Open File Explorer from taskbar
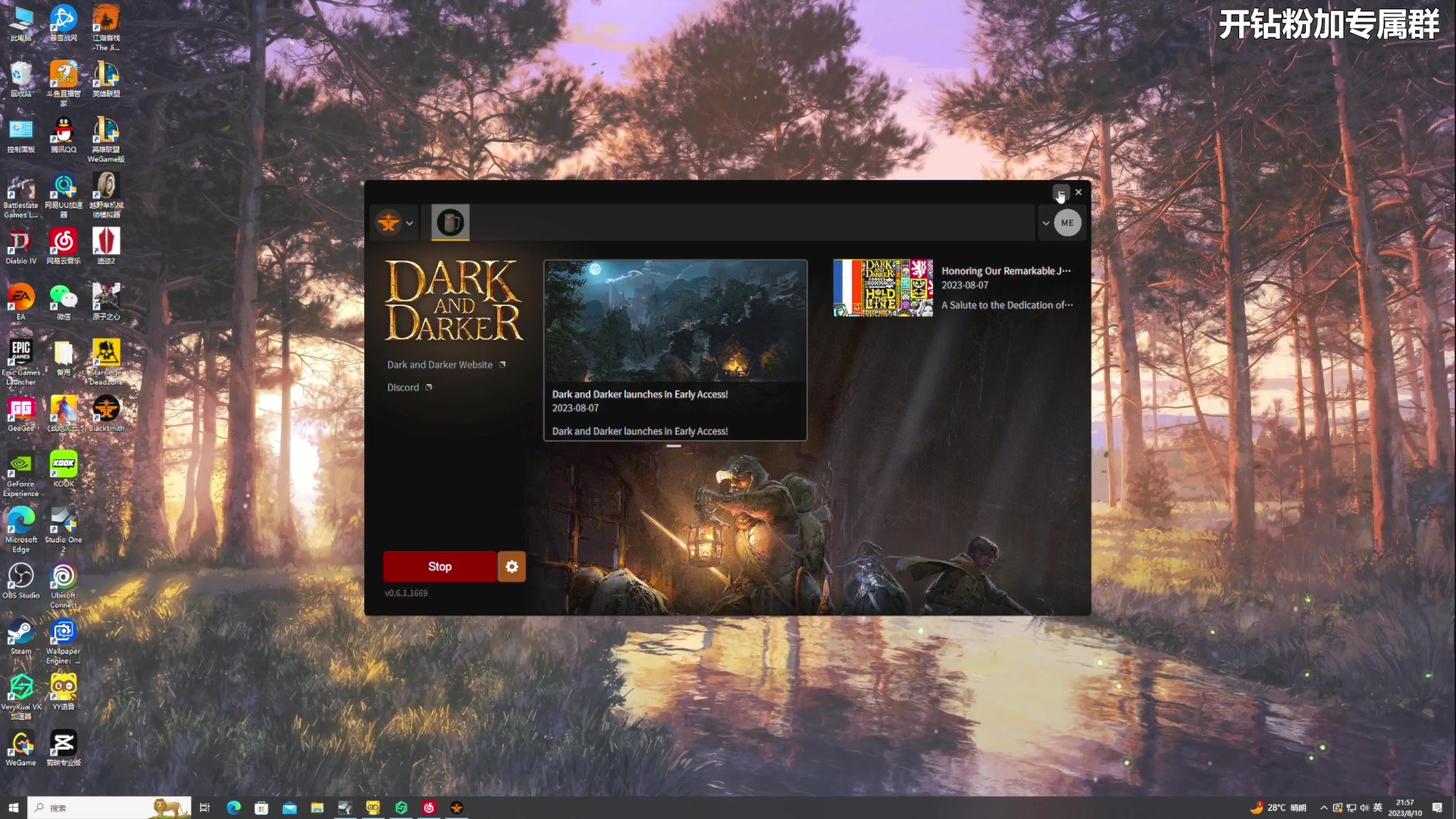 click(x=317, y=808)
